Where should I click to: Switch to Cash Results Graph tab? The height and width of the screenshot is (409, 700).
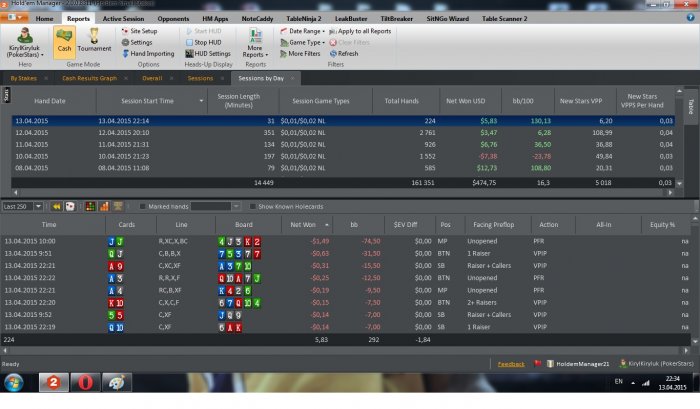[x=89, y=78]
